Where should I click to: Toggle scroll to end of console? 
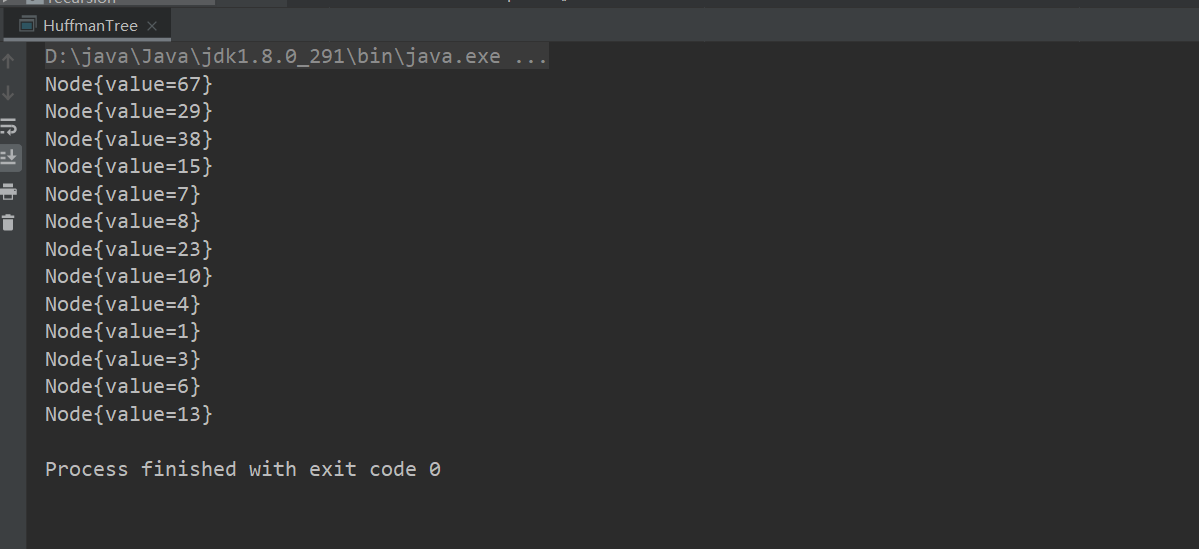8,158
